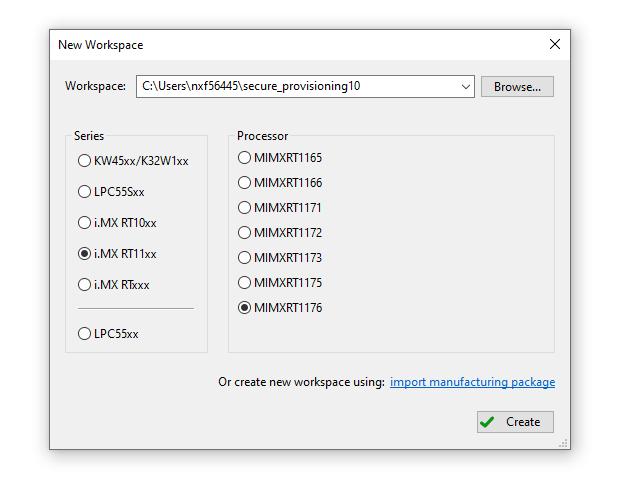Viewport: 623px width, 485px height.
Task: Select the LPC55xx series option
Action: pos(85,333)
